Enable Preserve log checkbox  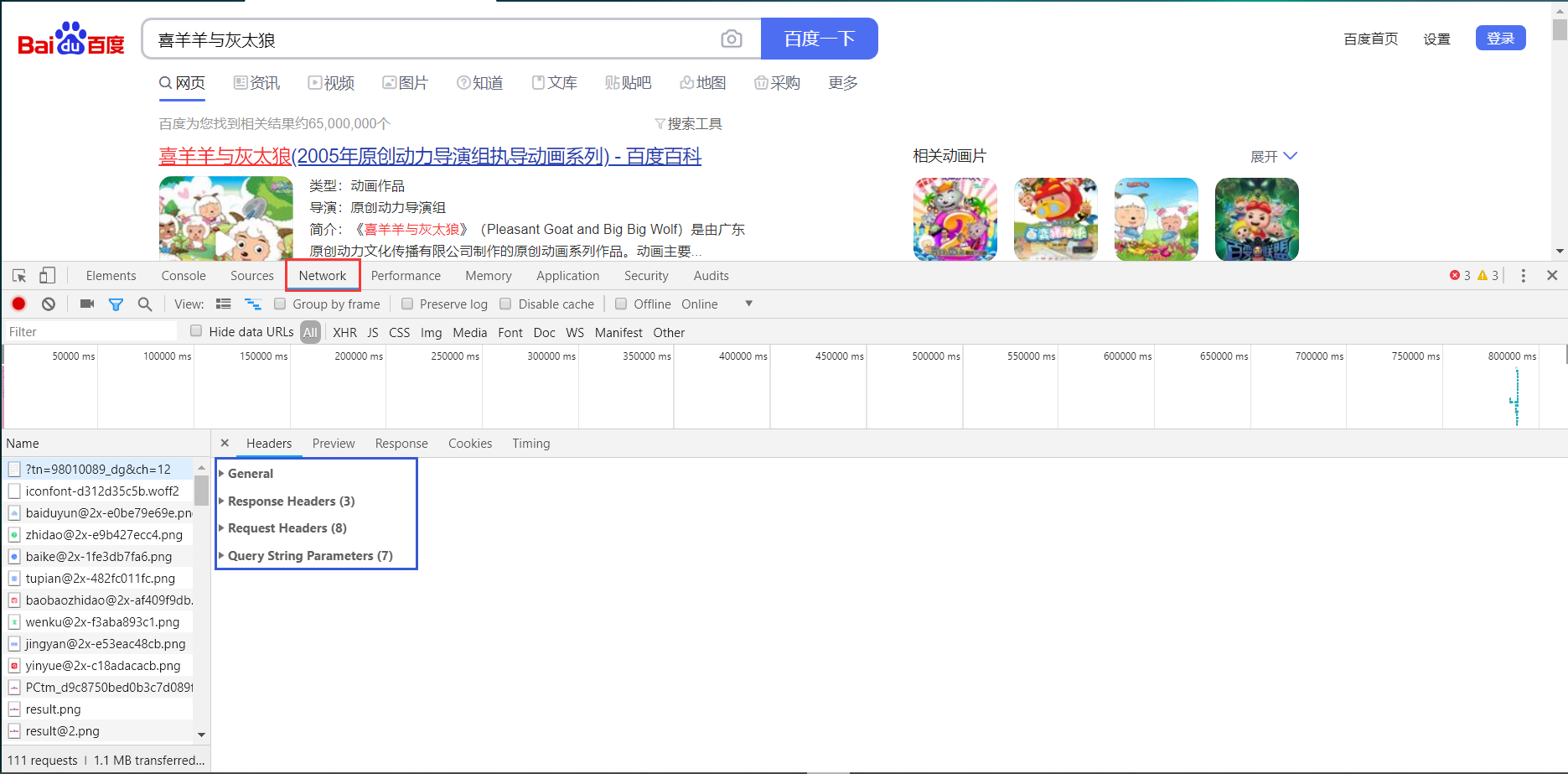pos(407,304)
